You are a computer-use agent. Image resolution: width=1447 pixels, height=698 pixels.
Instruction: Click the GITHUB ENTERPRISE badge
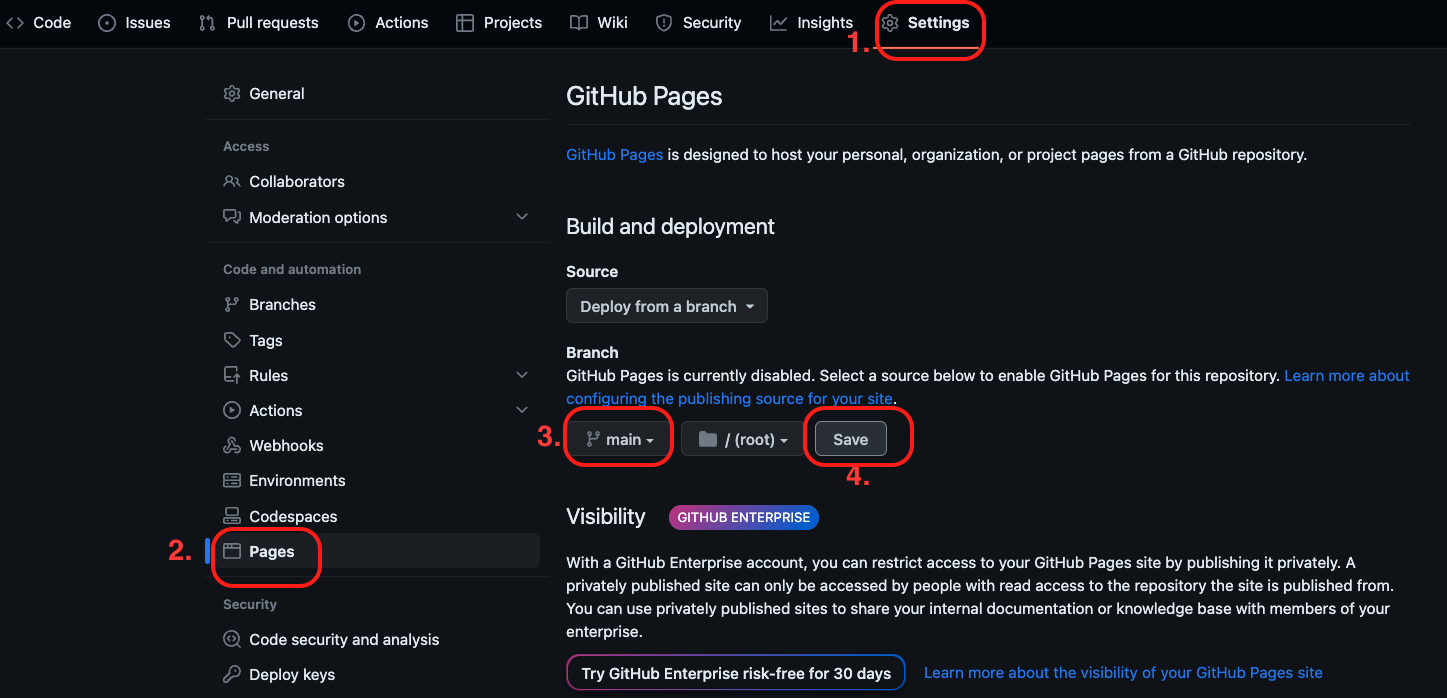744,517
